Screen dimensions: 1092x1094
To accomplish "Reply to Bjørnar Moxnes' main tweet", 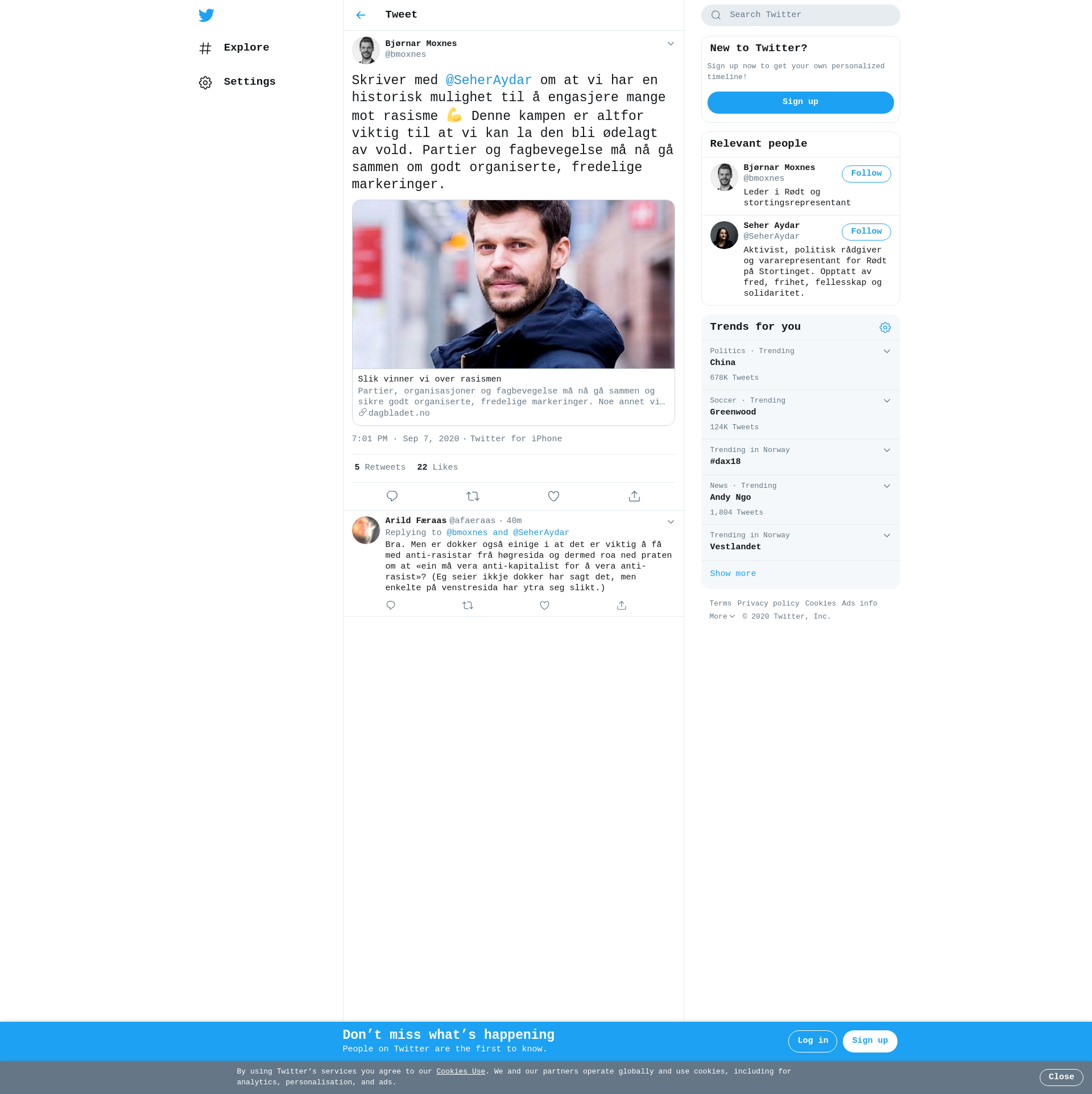I will tap(392, 496).
